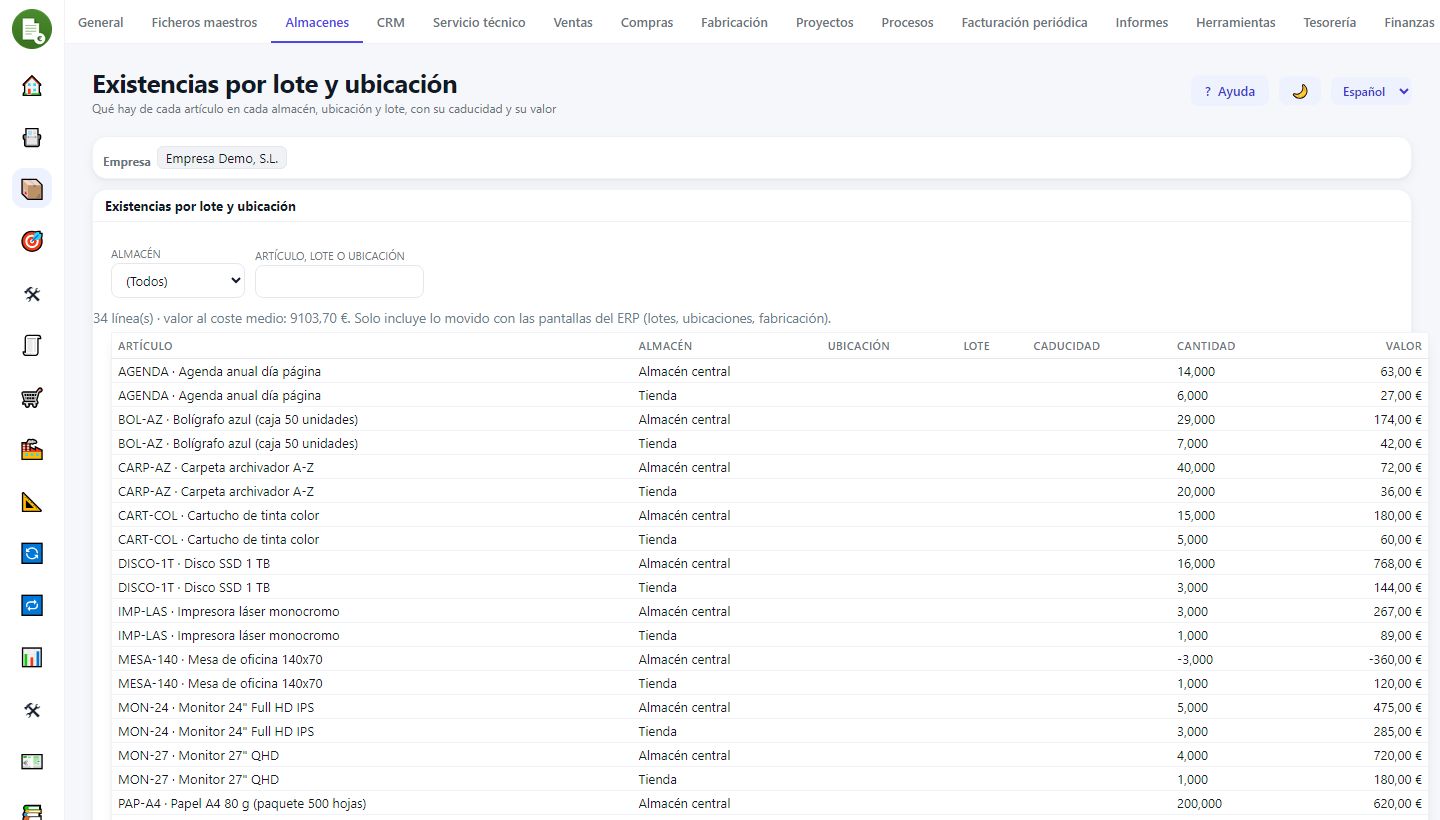Open the Fabricación menu
Viewport: 1440px width, 820px height.
tap(735, 22)
